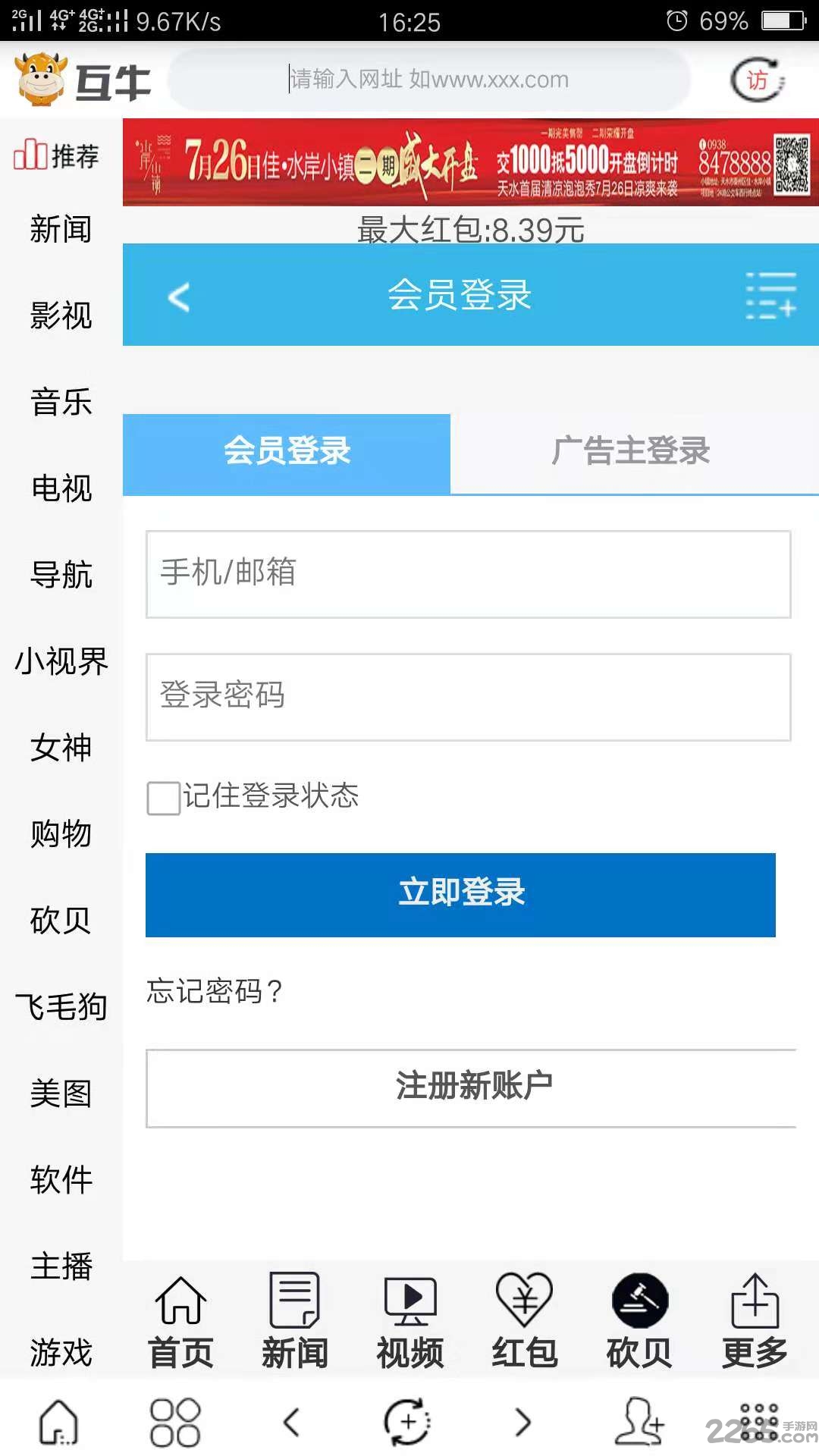The image size is (819, 1456).
Task: Switch to the 广告主登录 tab
Action: (631, 451)
